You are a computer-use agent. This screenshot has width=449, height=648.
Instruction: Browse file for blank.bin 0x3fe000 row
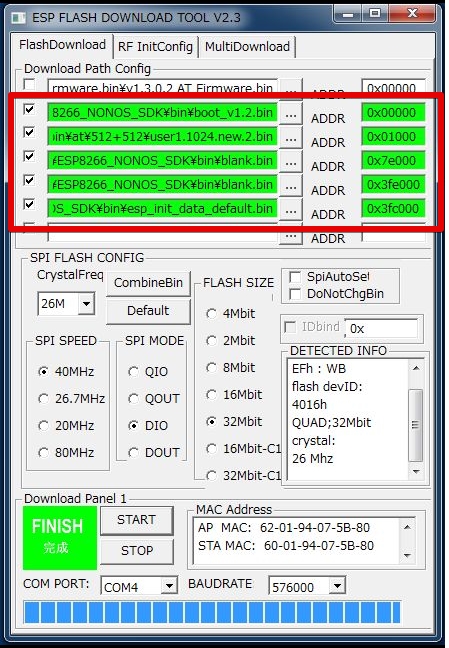tap(291, 186)
